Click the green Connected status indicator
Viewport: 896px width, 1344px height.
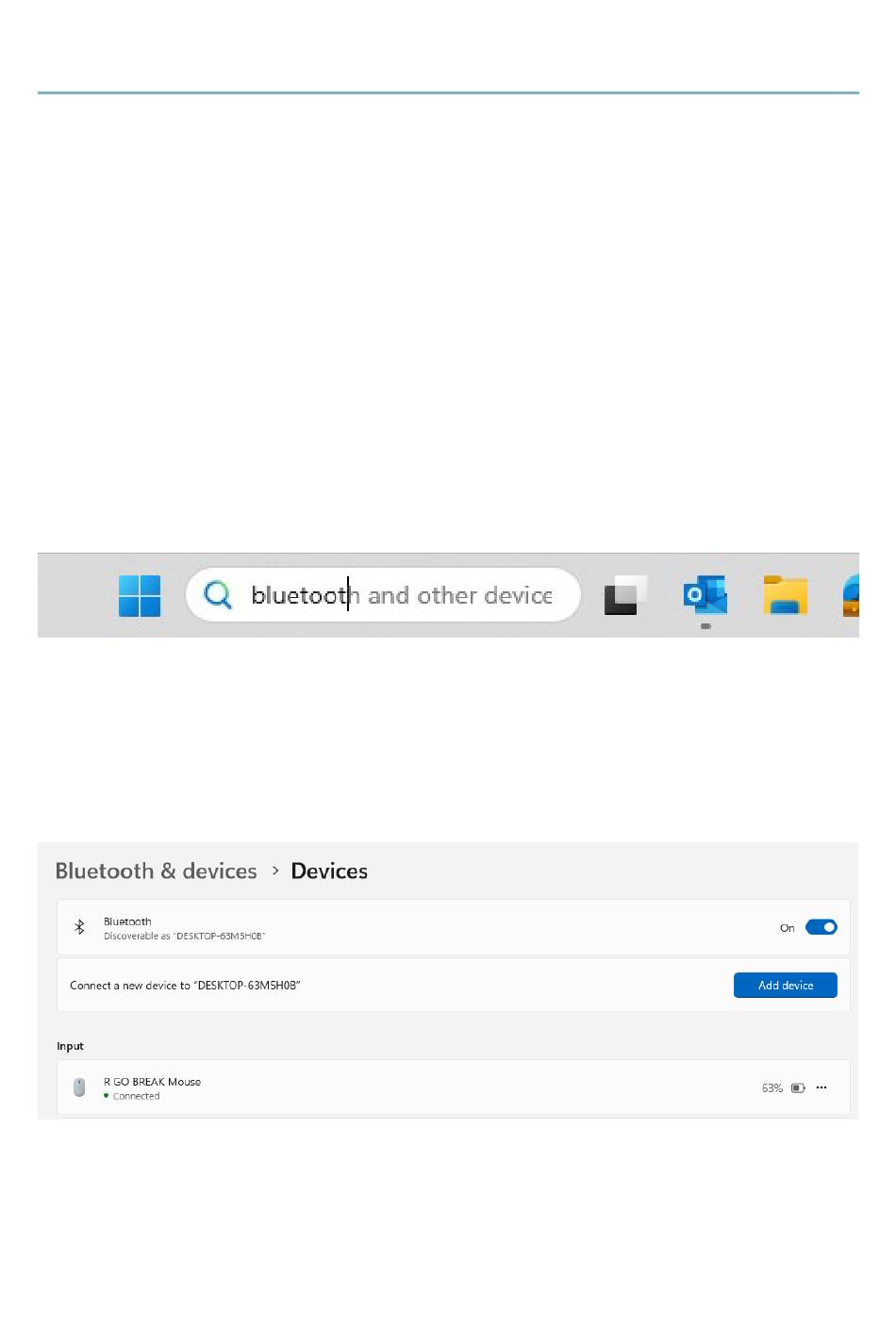107,1096
